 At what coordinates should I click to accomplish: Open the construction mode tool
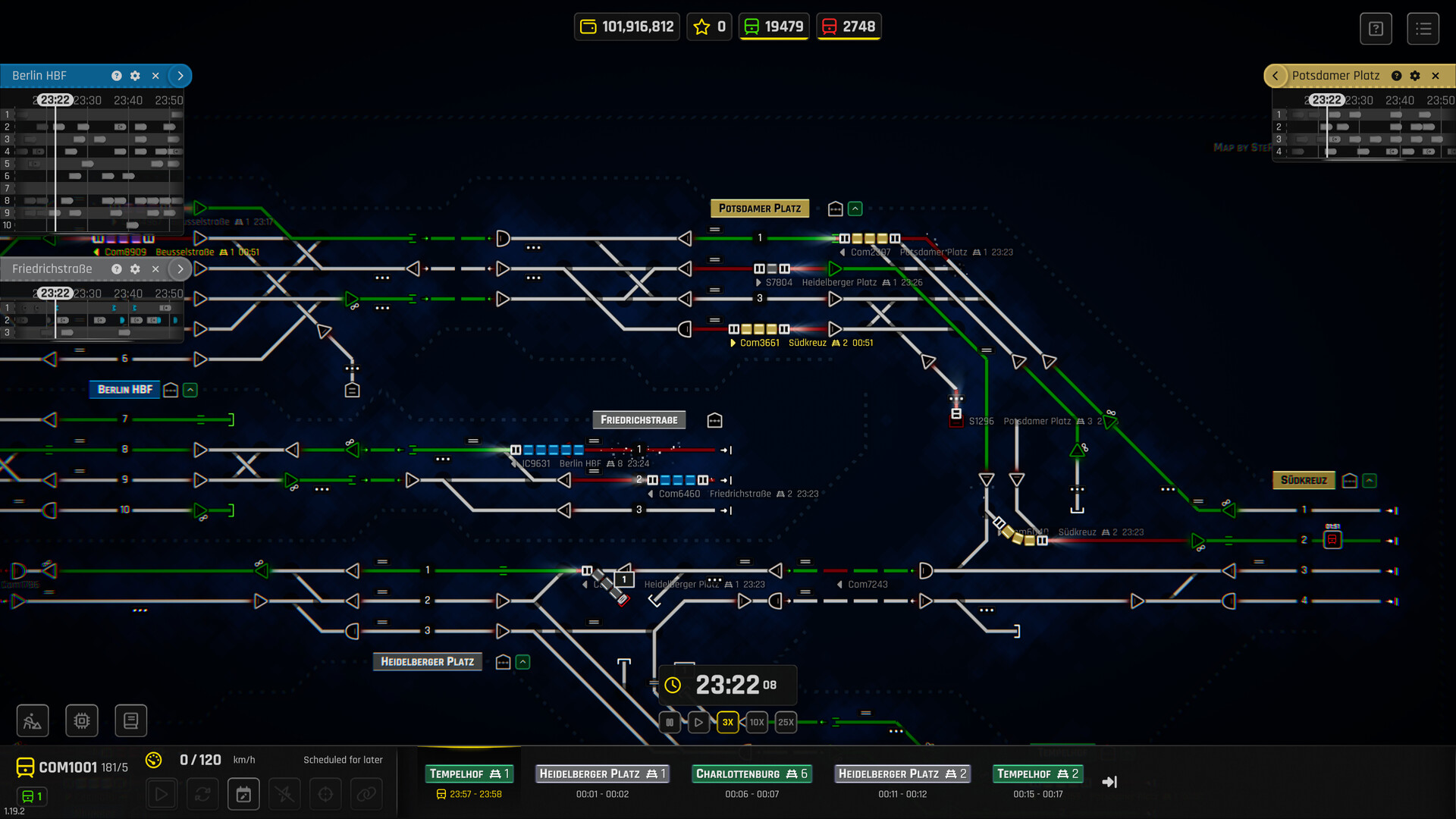click(x=32, y=720)
